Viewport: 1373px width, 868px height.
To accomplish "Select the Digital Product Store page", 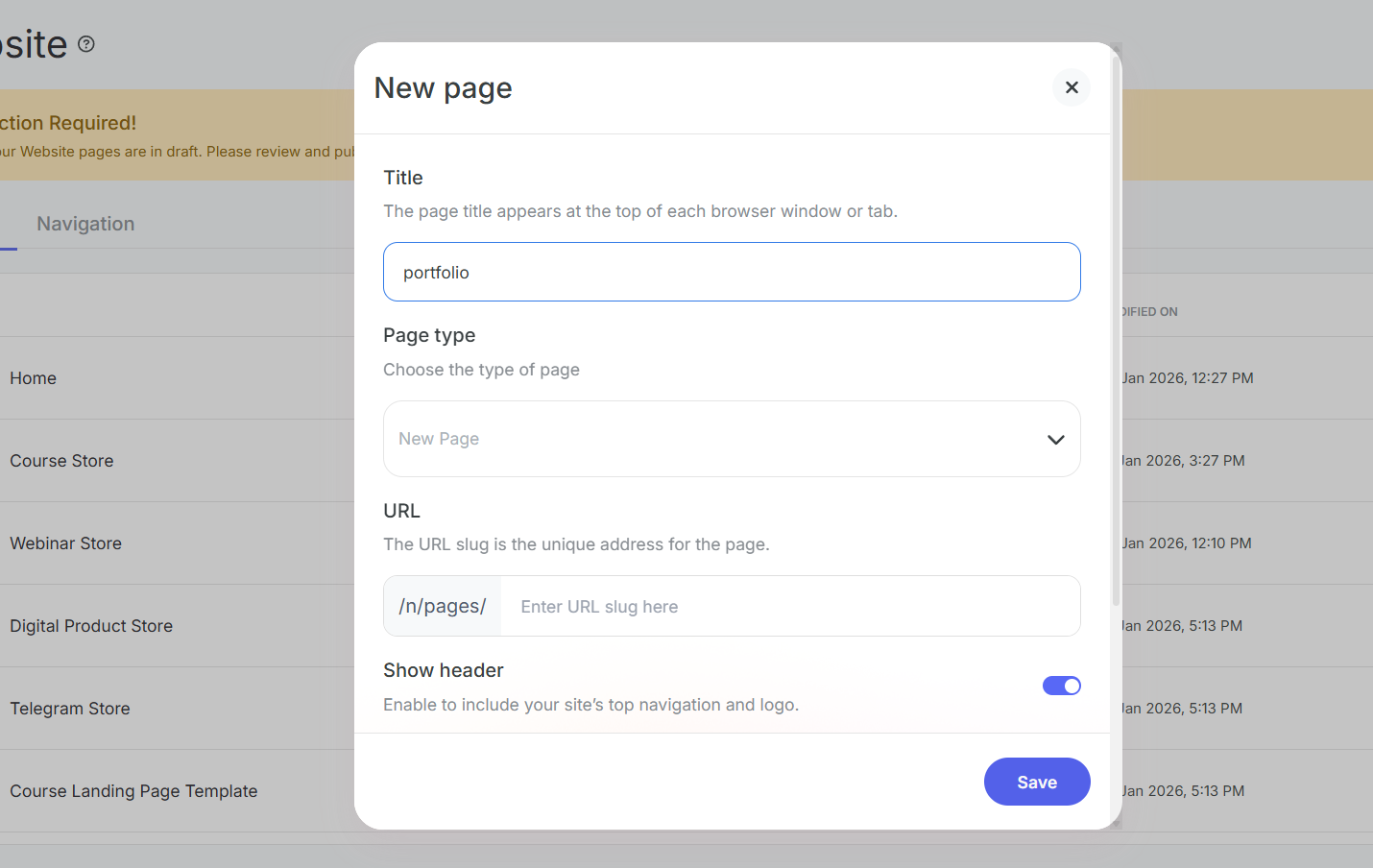I will pyautogui.click(x=91, y=626).
